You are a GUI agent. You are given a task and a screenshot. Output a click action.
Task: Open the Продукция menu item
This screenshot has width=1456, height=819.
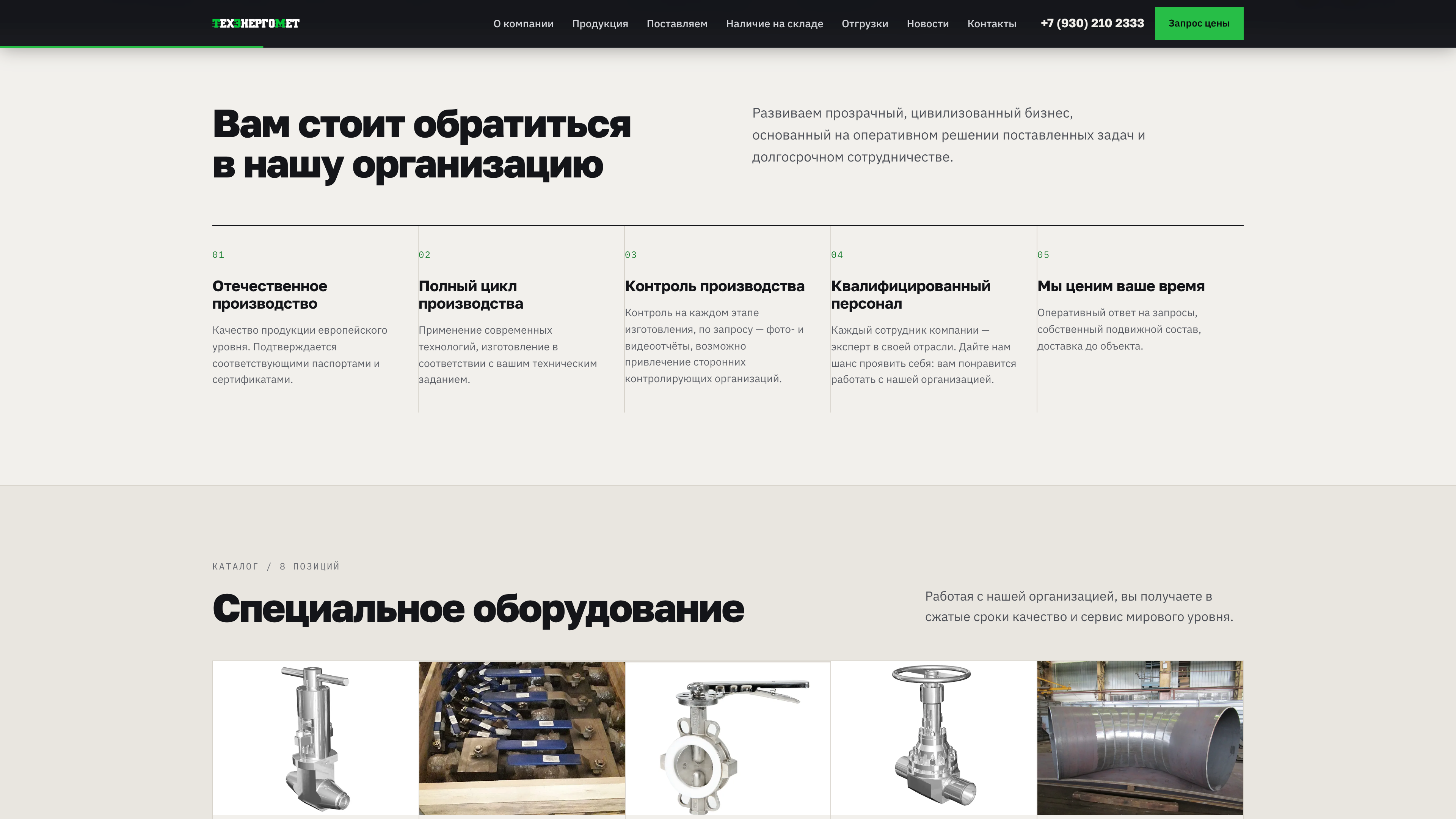coord(600,24)
